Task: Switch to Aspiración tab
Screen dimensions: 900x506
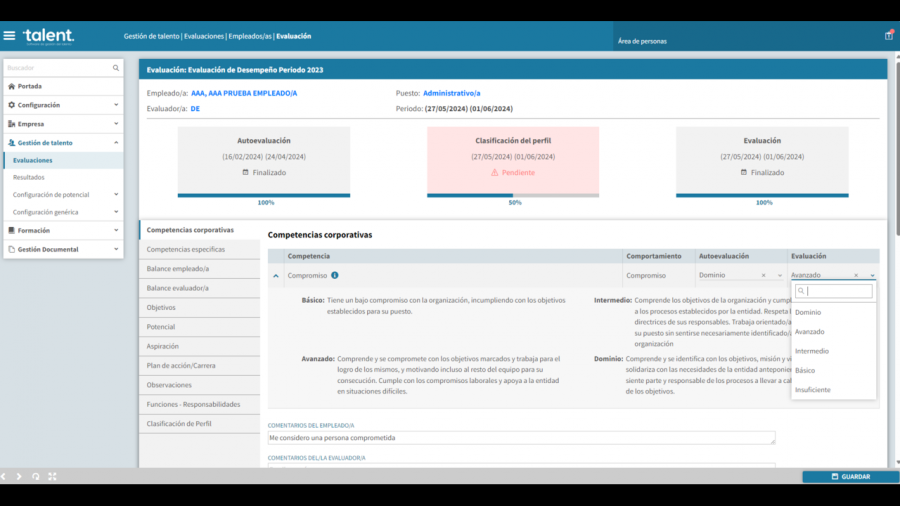Action: coord(199,347)
